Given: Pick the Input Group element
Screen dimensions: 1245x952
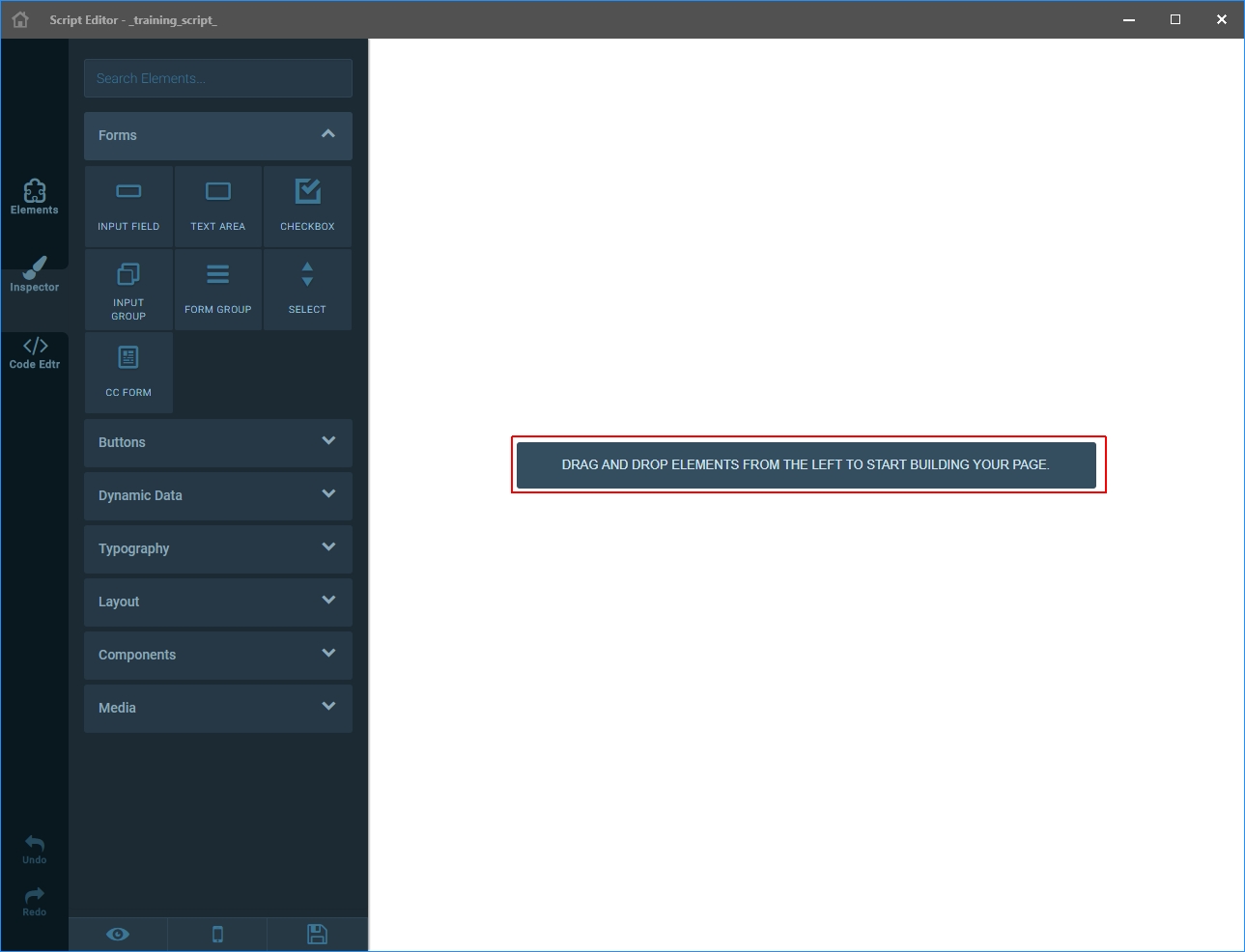Looking at the screenshot, I should tap(128, 289).
